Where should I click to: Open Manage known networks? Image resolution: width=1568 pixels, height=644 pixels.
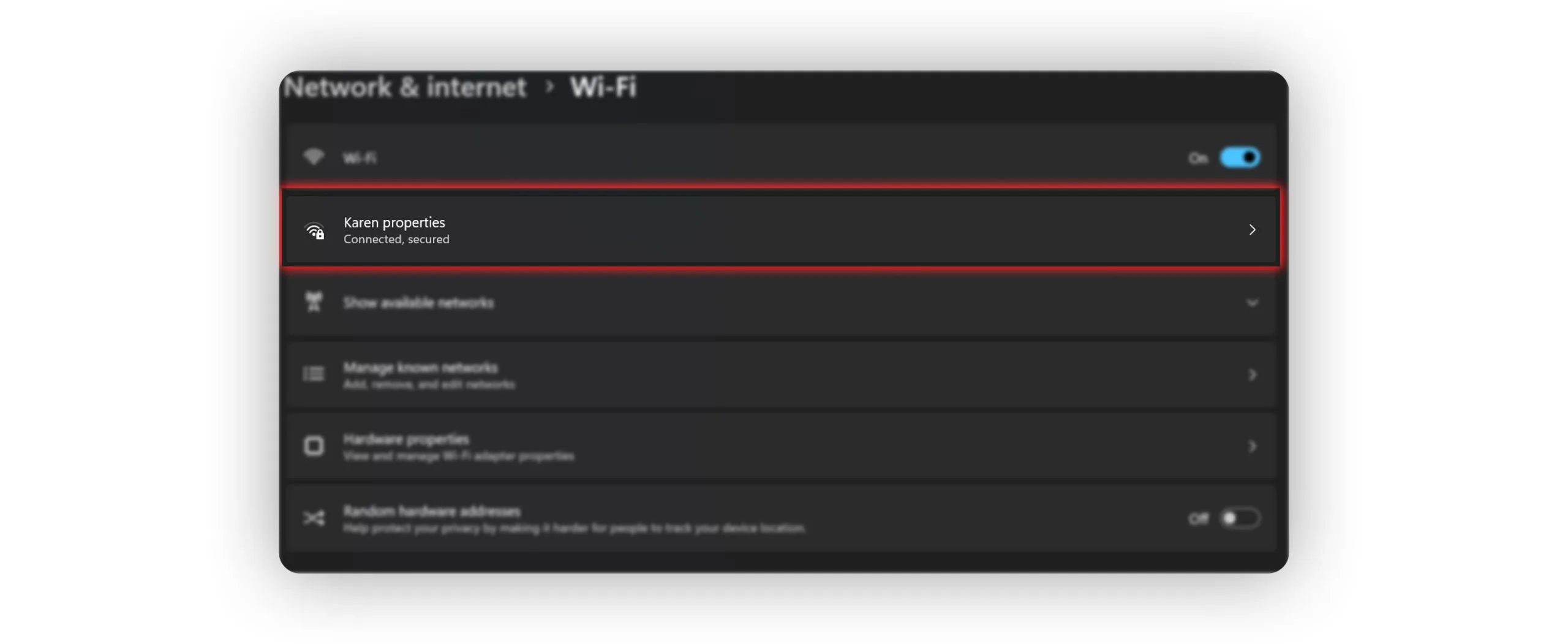pyautogui.click(x=420, y=368)
